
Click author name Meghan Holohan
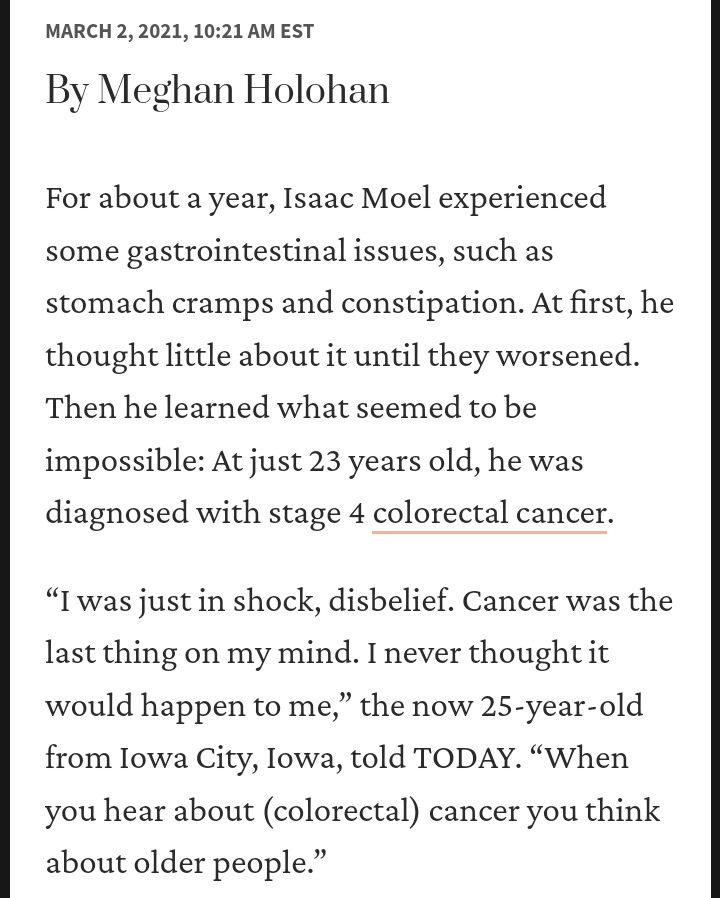coord(243,90)
